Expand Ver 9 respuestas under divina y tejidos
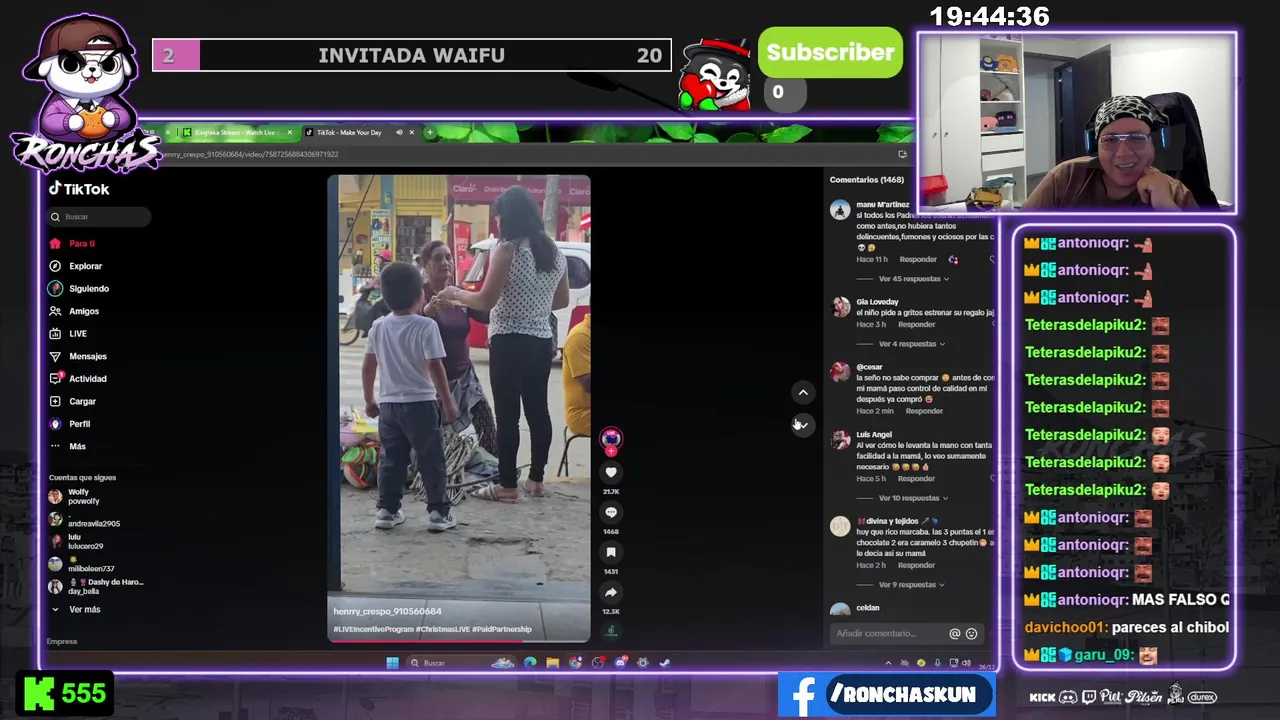Screen dimensions: 1280x720 point(911,585)
